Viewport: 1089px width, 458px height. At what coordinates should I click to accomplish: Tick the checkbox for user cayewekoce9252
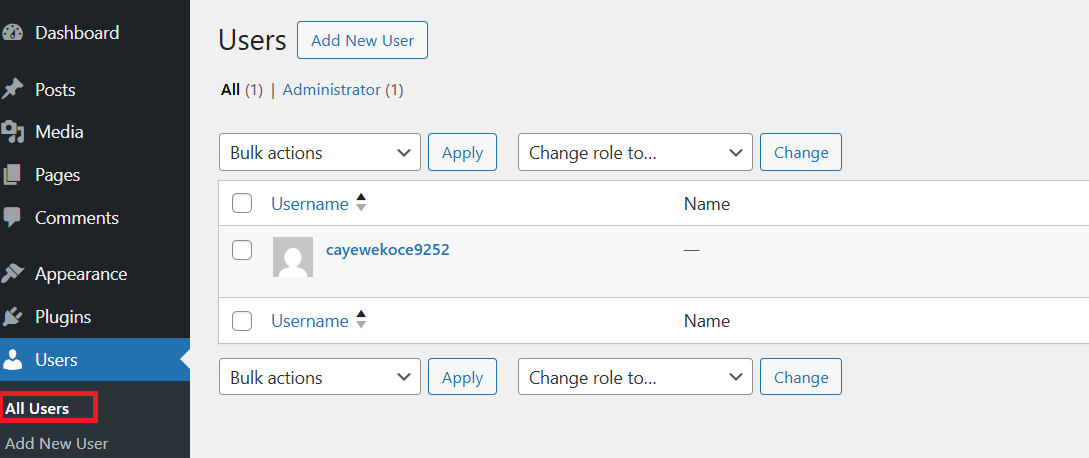coord(242,250)
